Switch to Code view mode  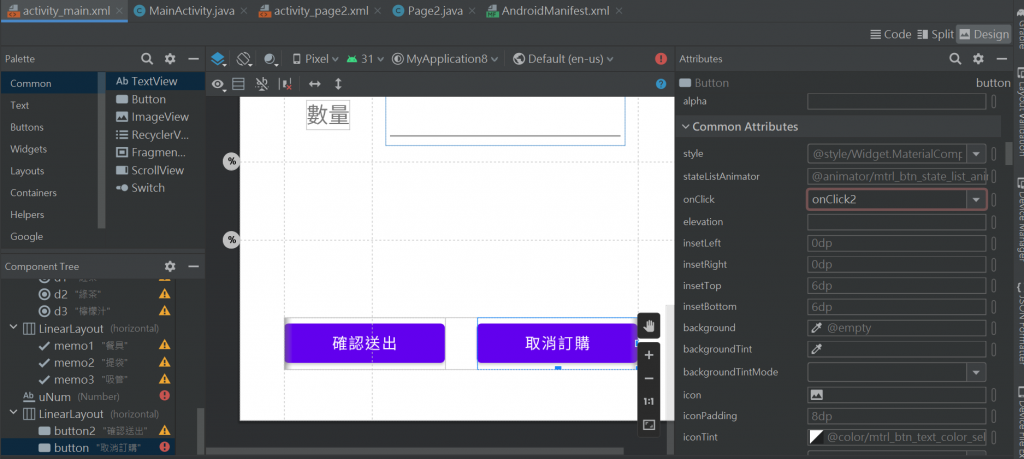(x=891, y=35)
